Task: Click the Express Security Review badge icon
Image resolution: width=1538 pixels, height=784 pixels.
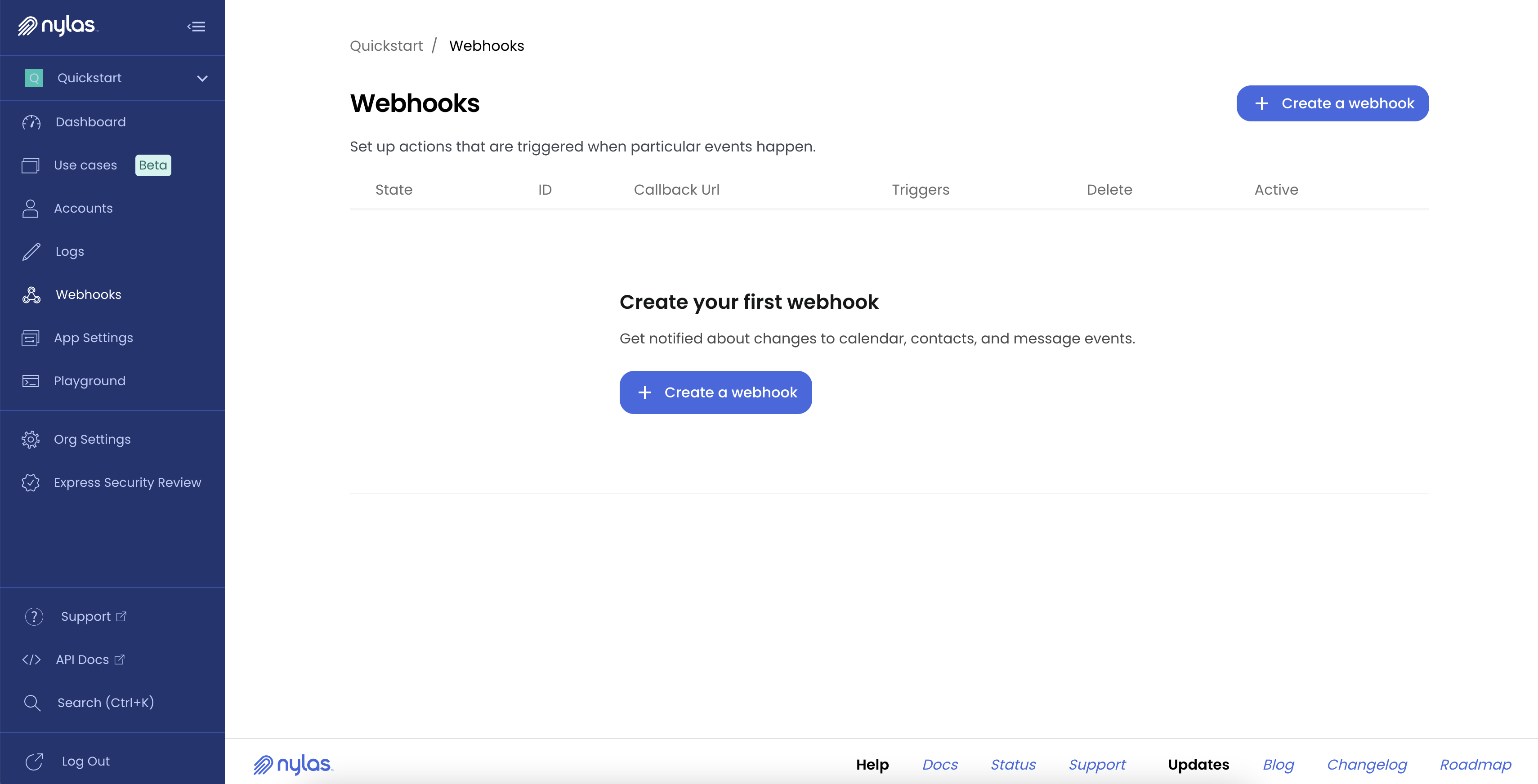Action: point(31,482)
